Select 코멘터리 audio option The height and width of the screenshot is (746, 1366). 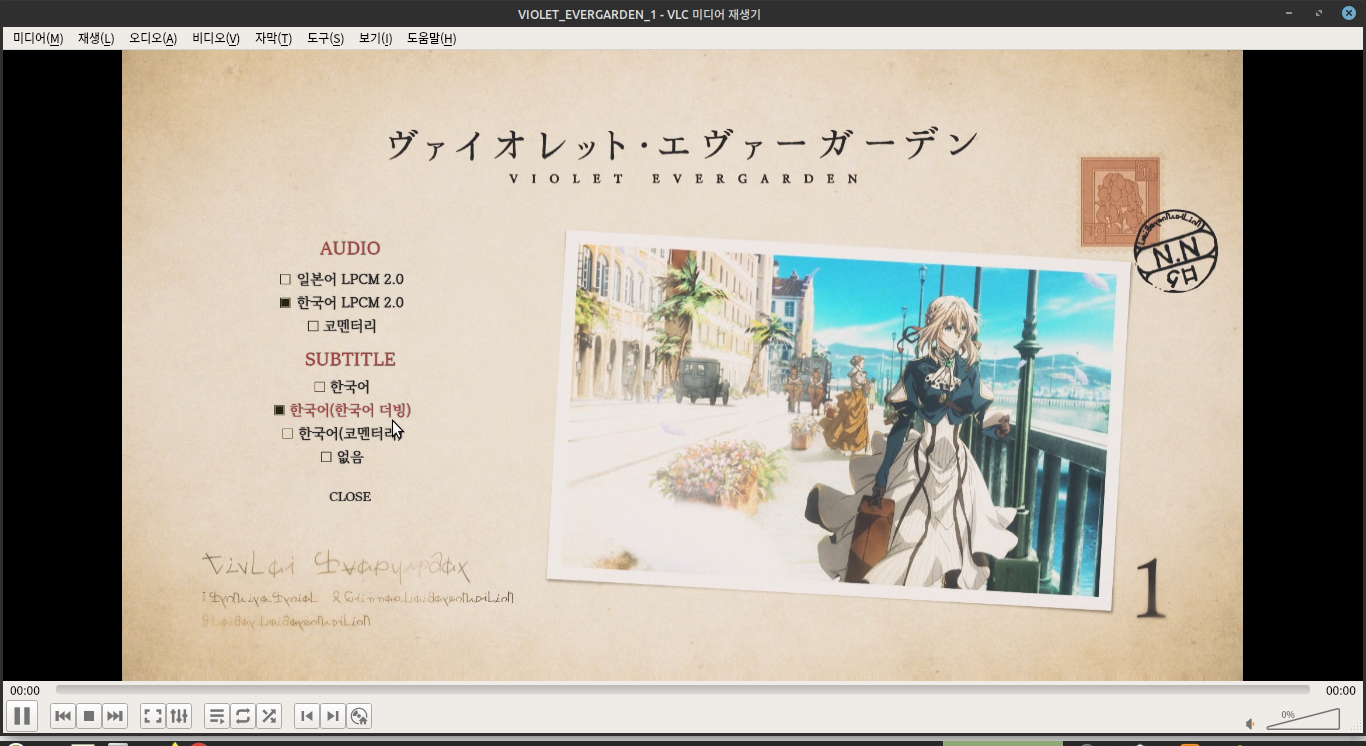342,326
